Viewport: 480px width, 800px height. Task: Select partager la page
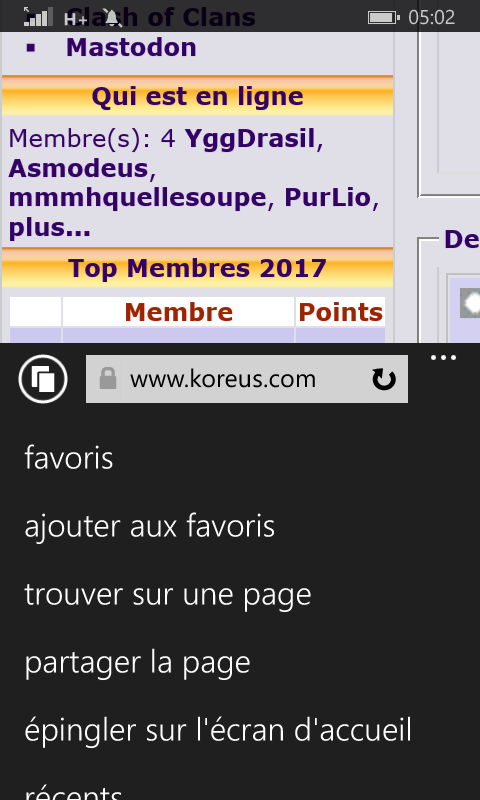coord(137,663)
